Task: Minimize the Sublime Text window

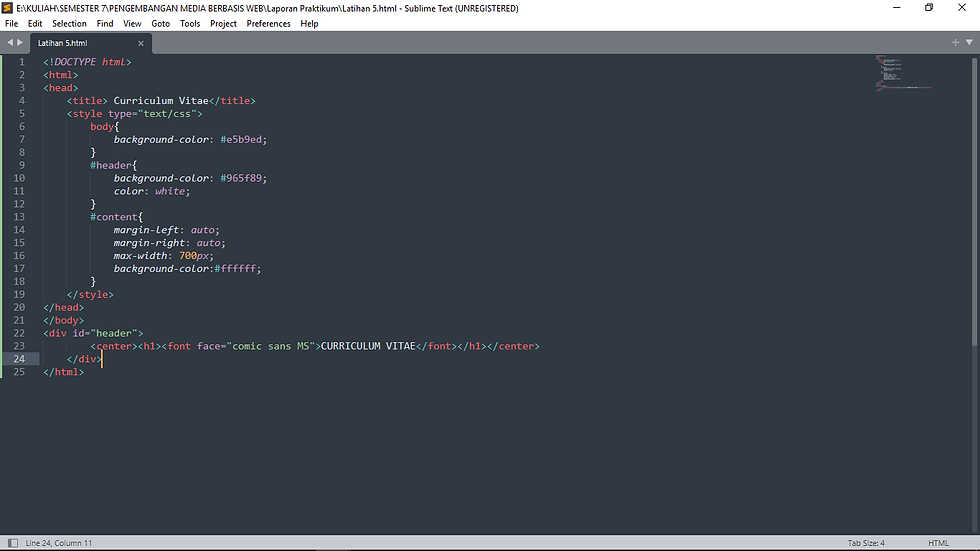Action: click(x=896, y=7)
